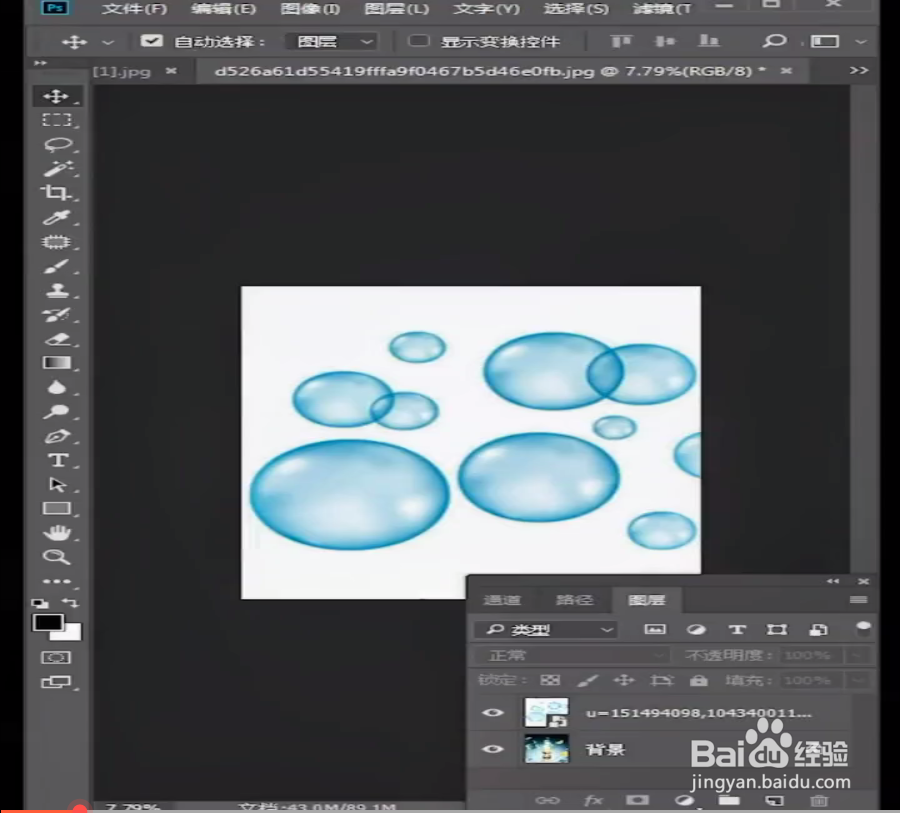The height and width of the screenshot is (813, 900).
Task: Toggle lock image pixels brush icon
Action: 587,680
